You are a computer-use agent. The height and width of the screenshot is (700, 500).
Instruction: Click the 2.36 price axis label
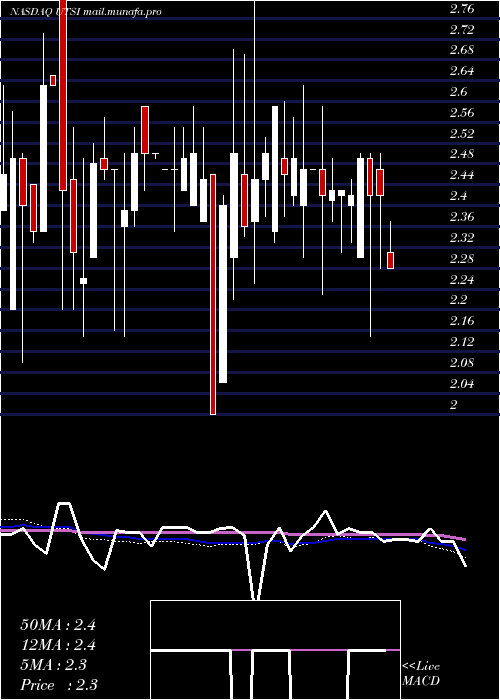coord(462,217)
